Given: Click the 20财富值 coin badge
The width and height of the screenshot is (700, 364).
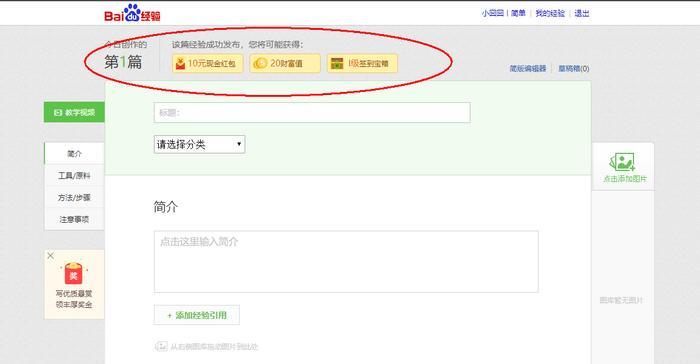Looking at the screenshot, I should [x=285, y=63].
